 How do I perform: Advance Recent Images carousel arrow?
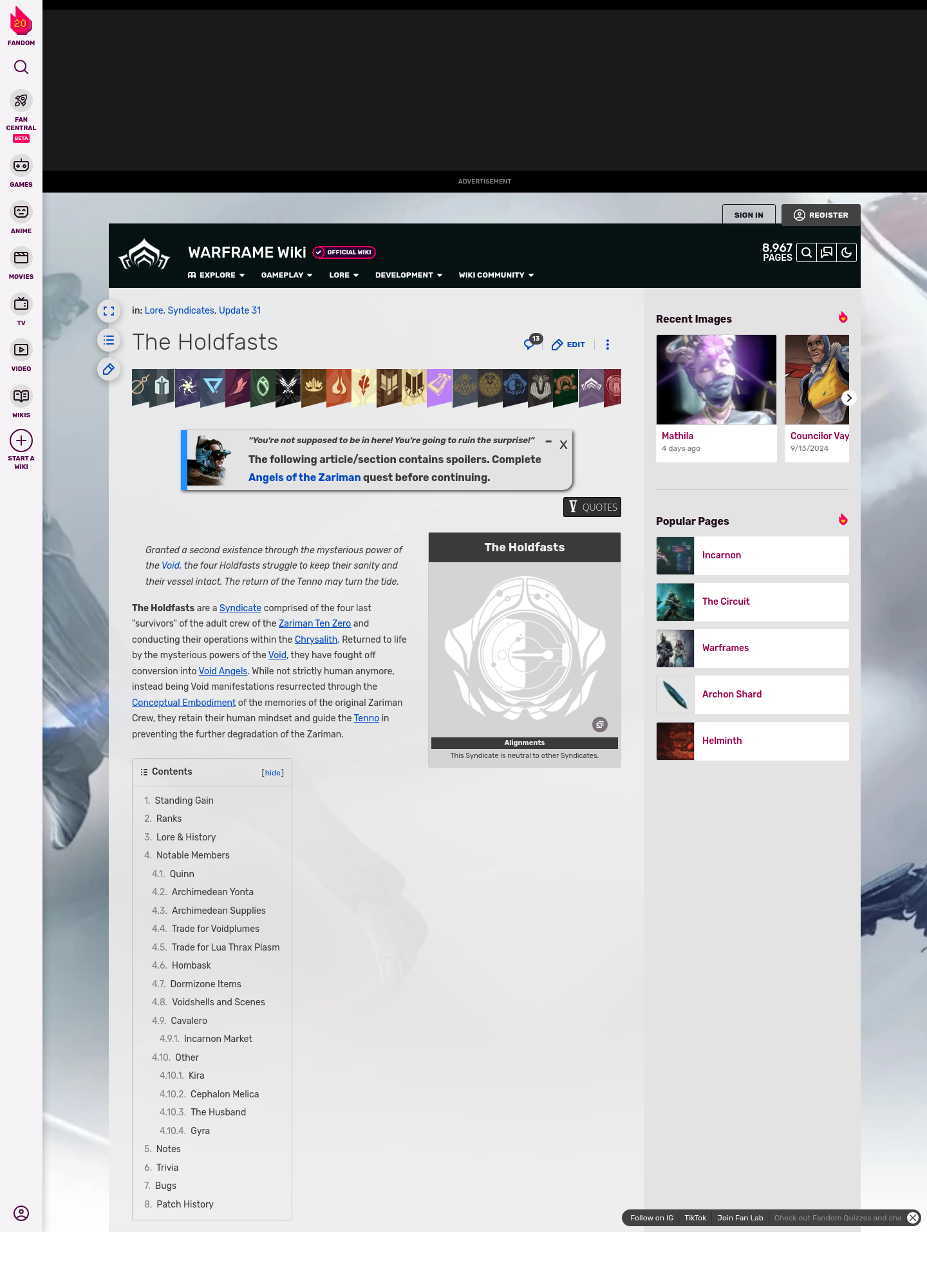(849, 398)
